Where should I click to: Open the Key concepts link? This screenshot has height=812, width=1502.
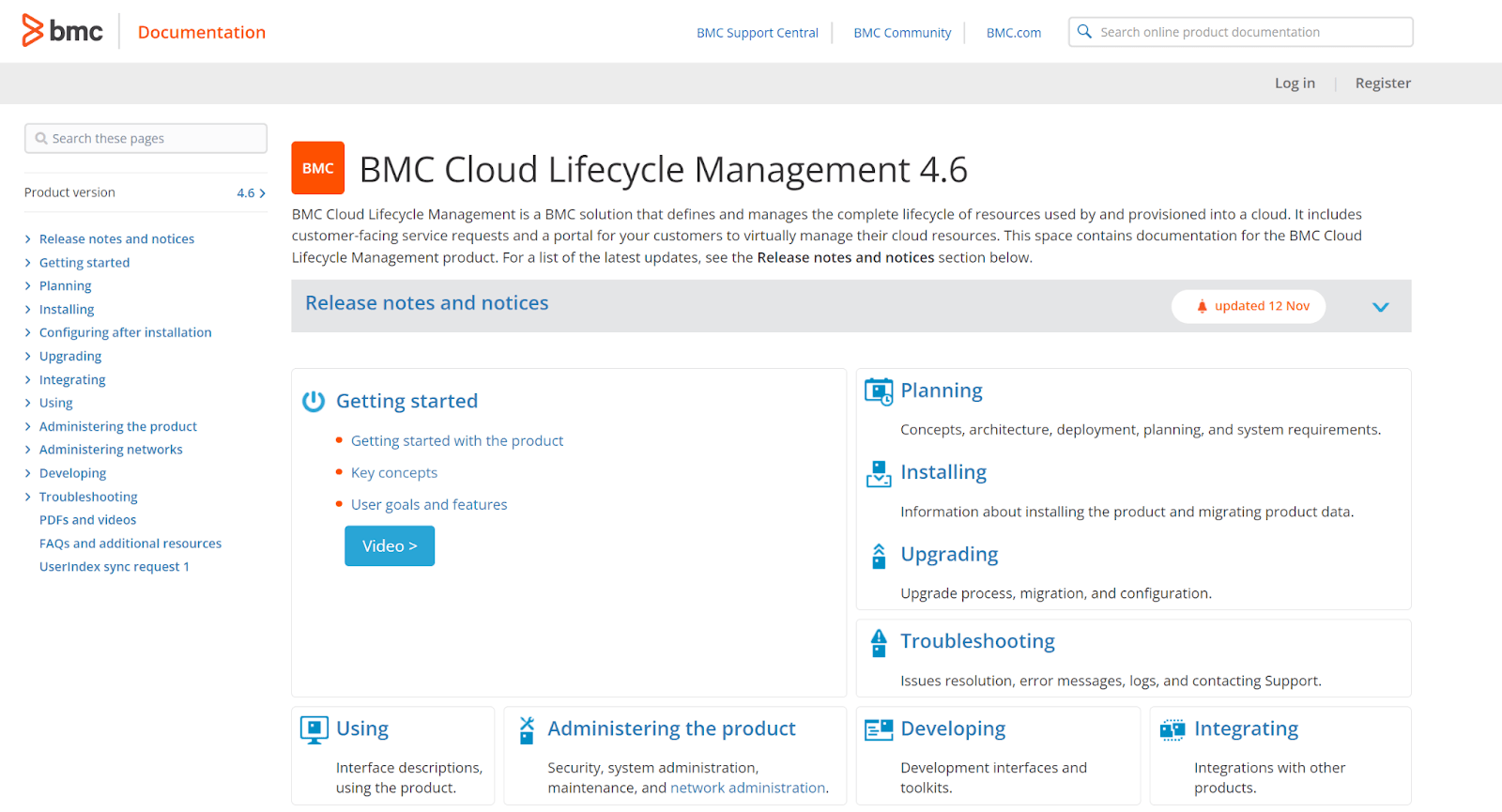[x=394, y=473]
